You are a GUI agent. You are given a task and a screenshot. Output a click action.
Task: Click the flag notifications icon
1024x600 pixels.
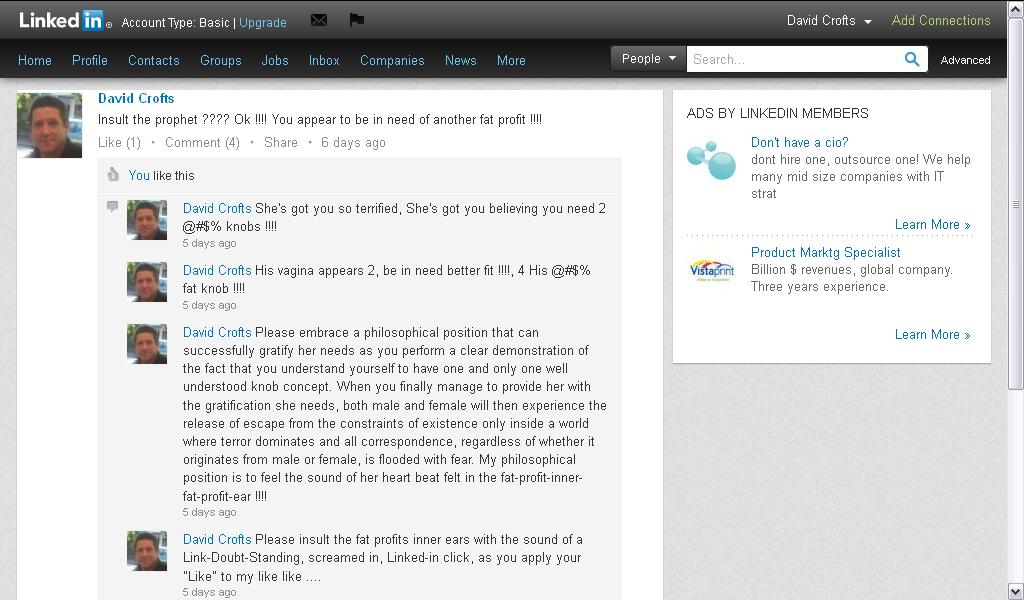(357, 20)
